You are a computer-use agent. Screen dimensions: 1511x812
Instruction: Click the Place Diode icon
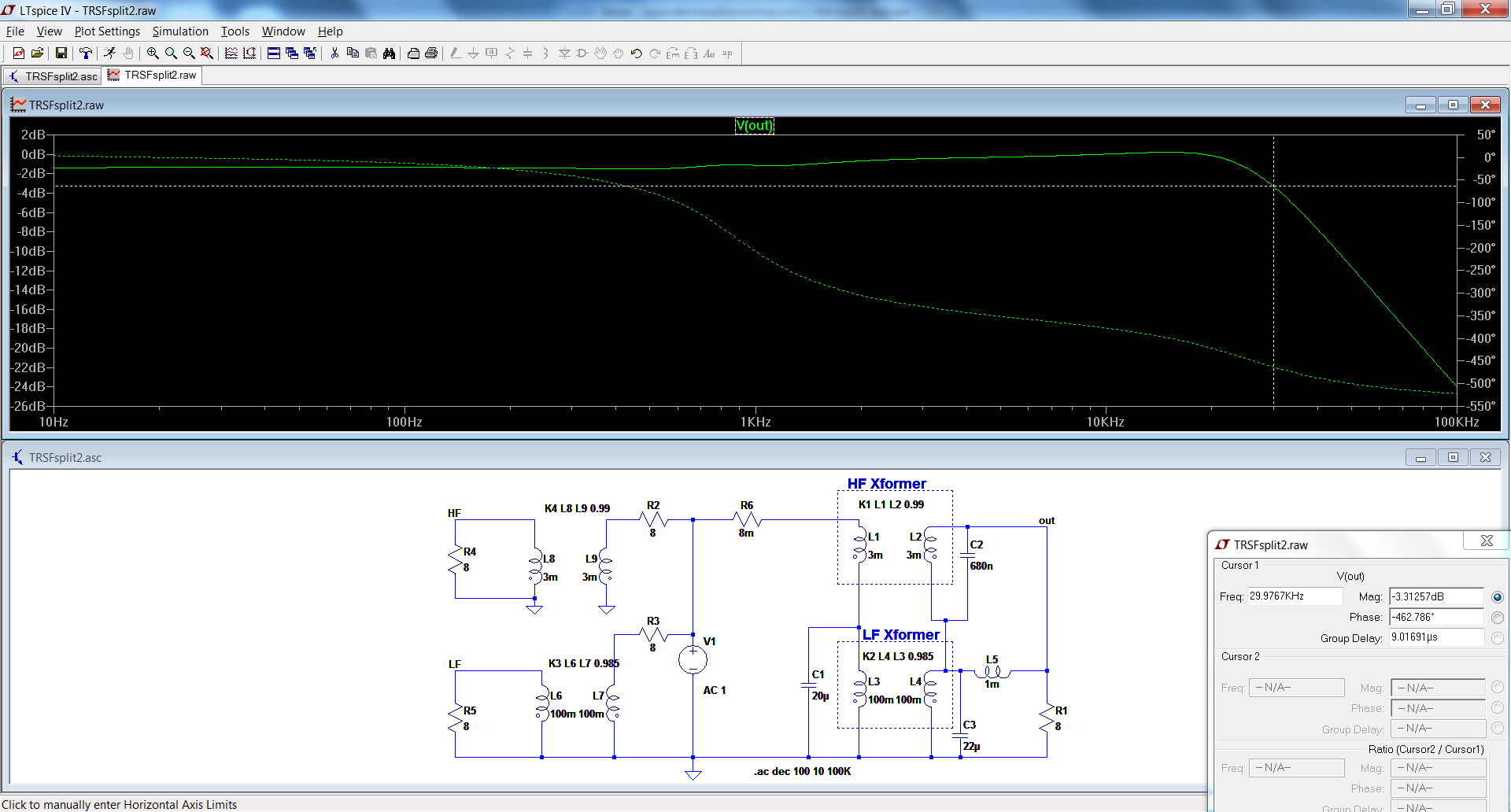coord(564,54)
